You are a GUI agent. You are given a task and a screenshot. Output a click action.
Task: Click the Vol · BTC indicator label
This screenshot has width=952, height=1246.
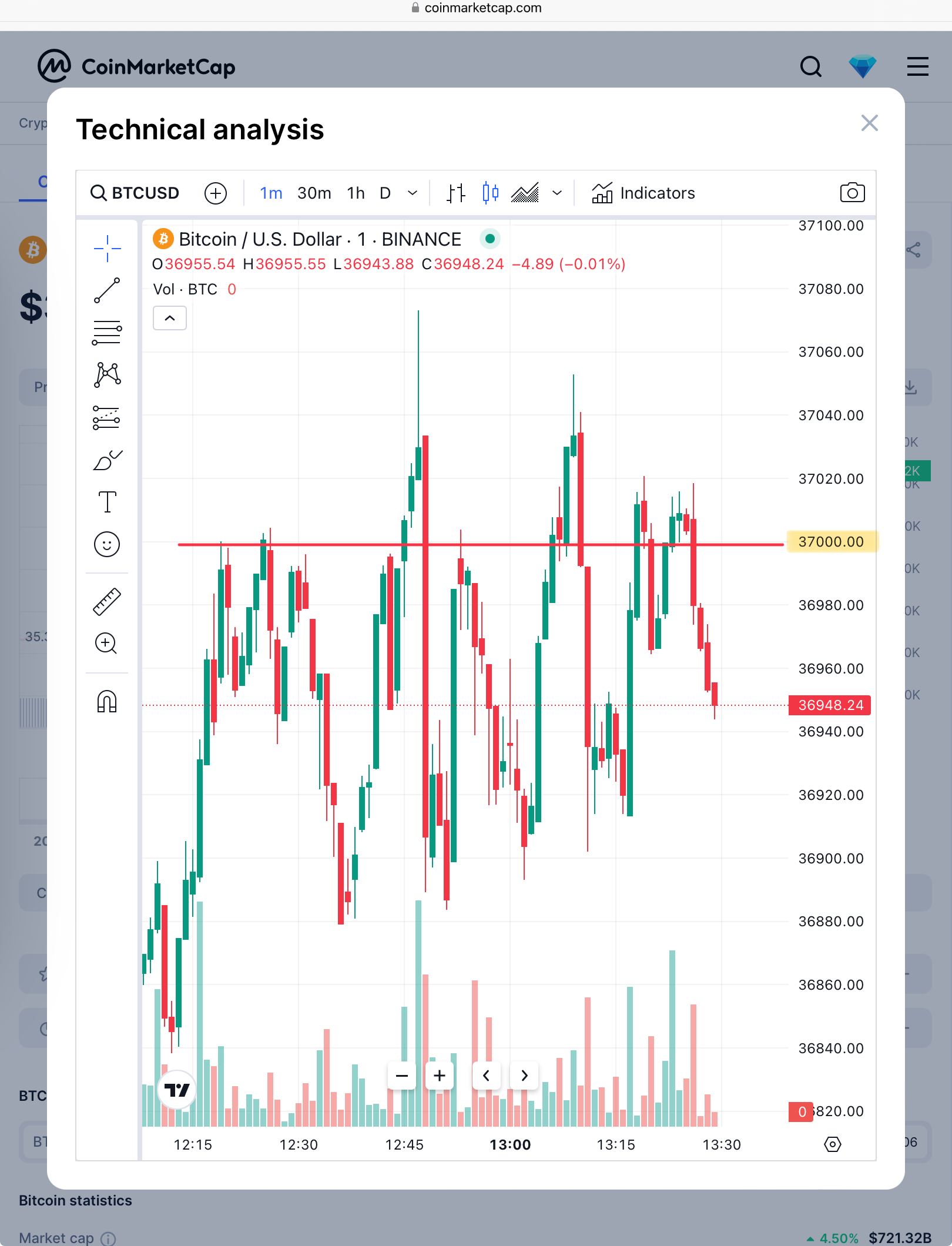pyautogui.click(x=185, y=289)
